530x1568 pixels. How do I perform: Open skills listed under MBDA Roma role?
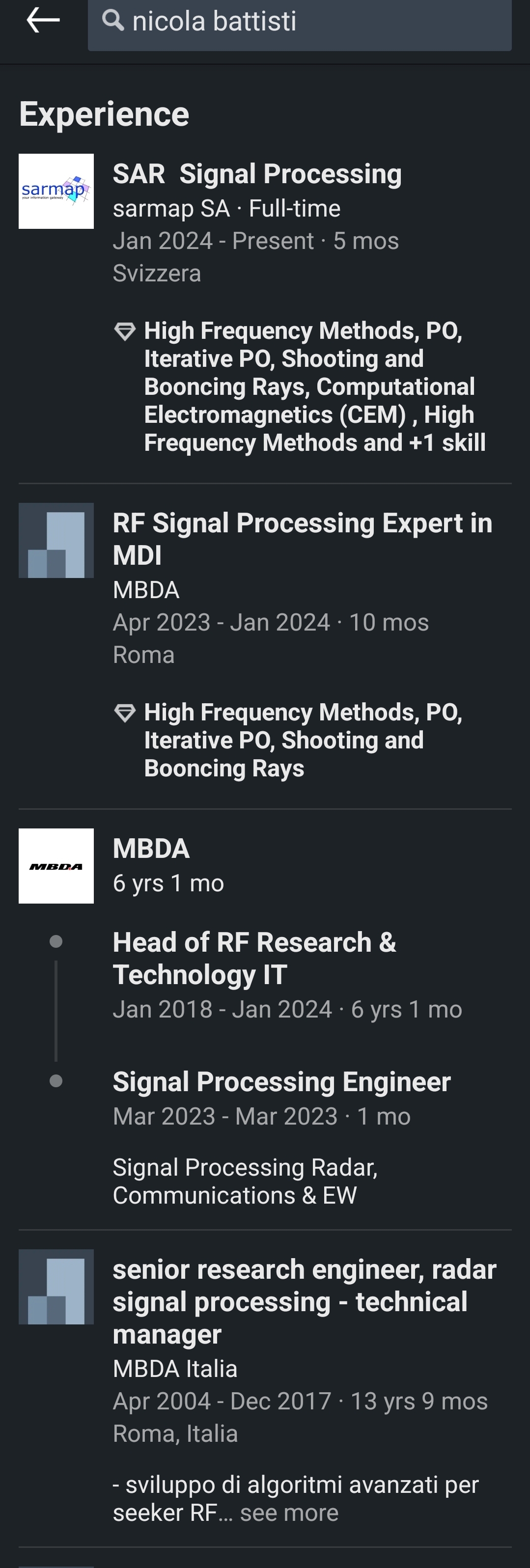(303, 740)
